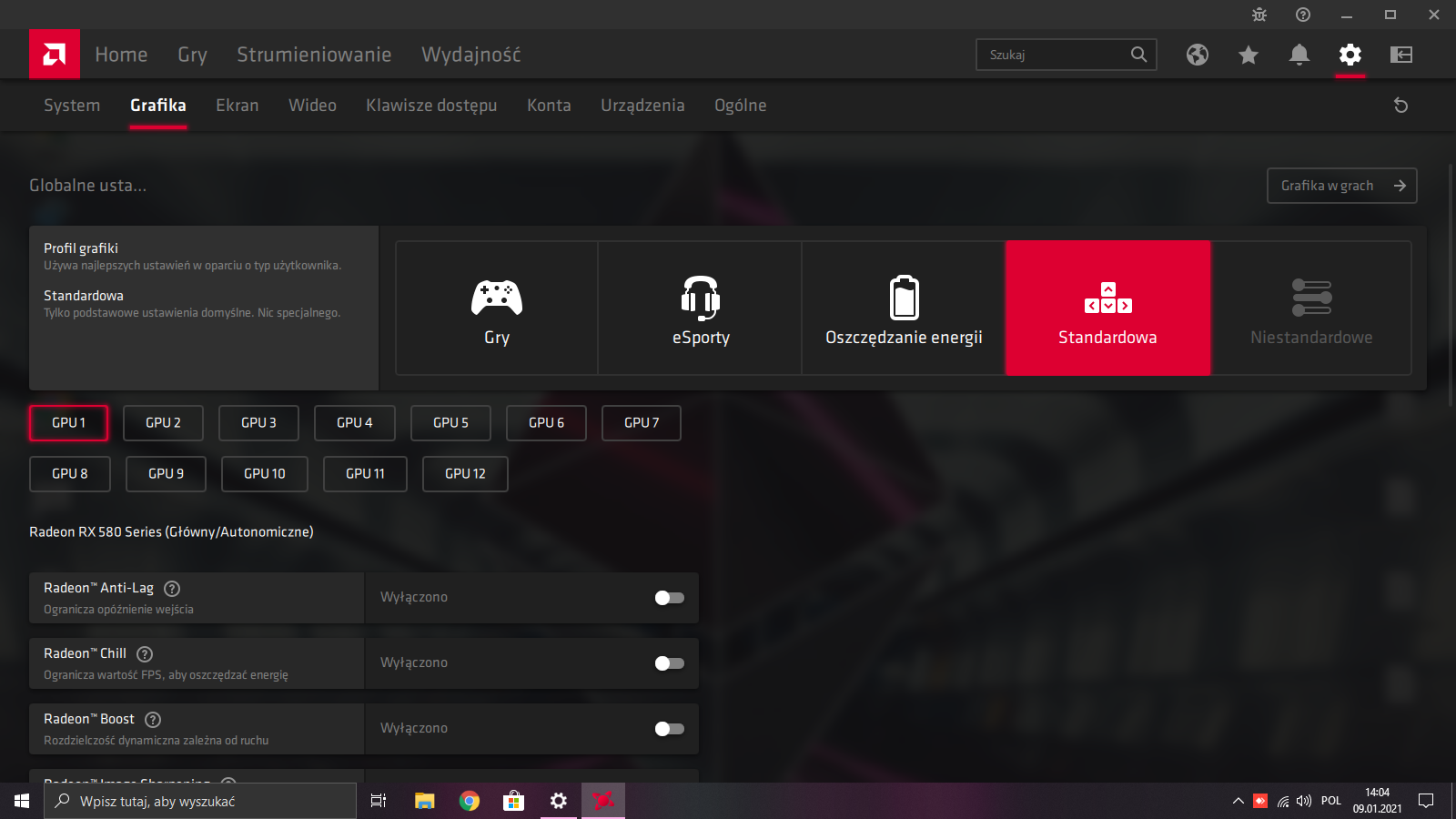Open the Strumieniowanie tab
This screenshot has height=819, width=1456.
314,55
